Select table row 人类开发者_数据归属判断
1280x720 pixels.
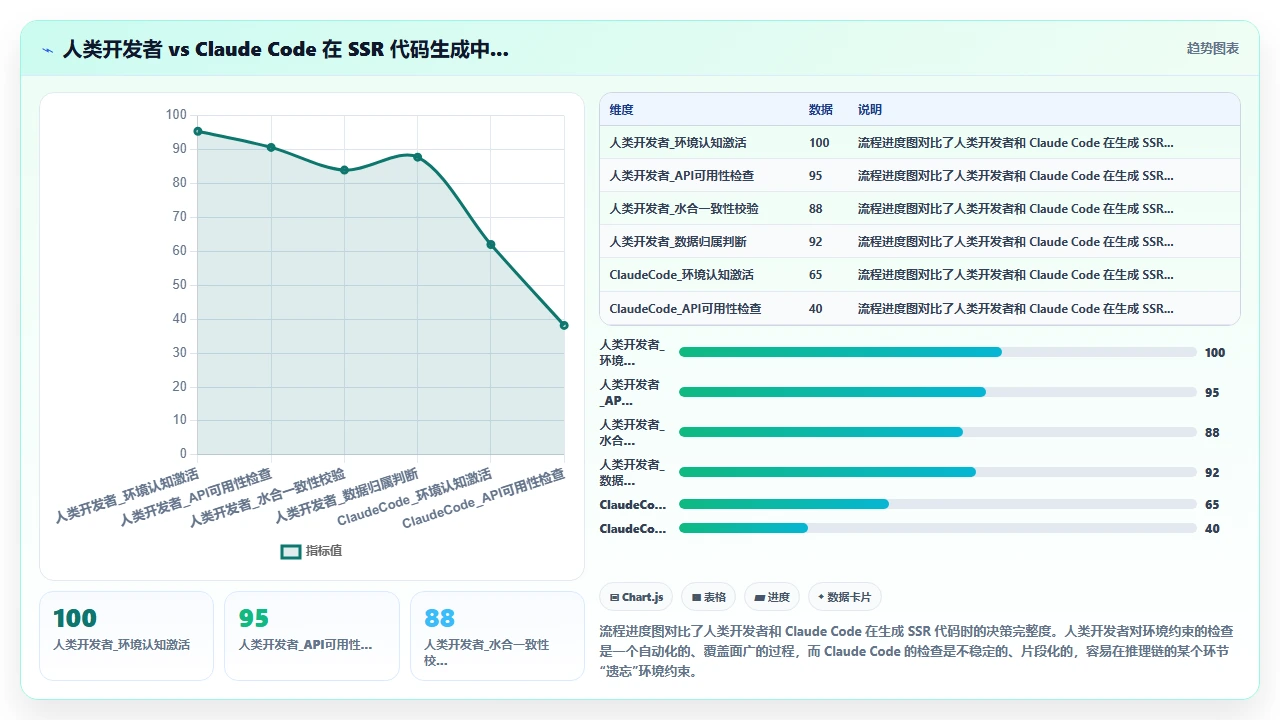point(919,242)
